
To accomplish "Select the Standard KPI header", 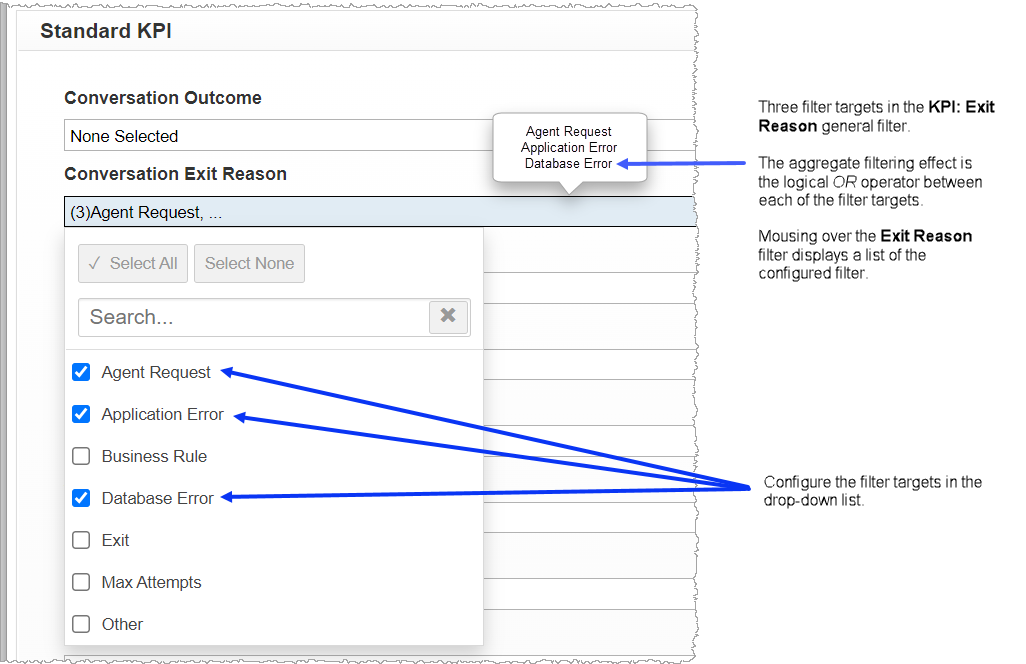I will (106, 31).
